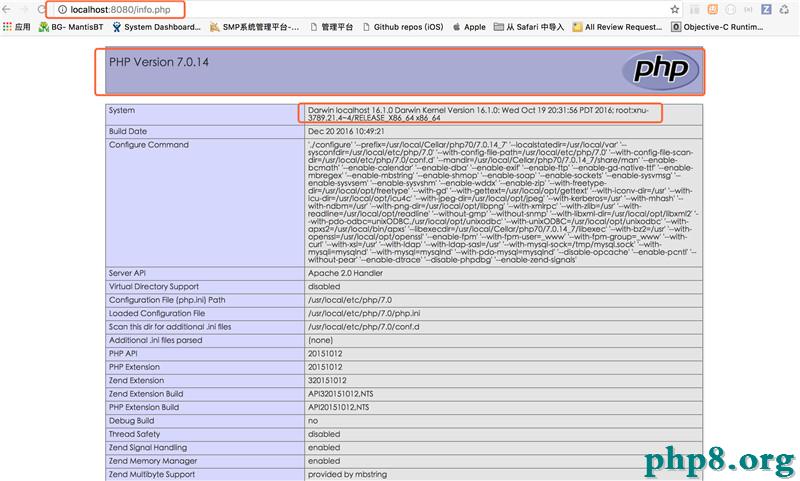Image resolution: width=800 pixels, height=481 pixels.
Task: Click the recycle arrows extension icon
Action: coord(784,9)
